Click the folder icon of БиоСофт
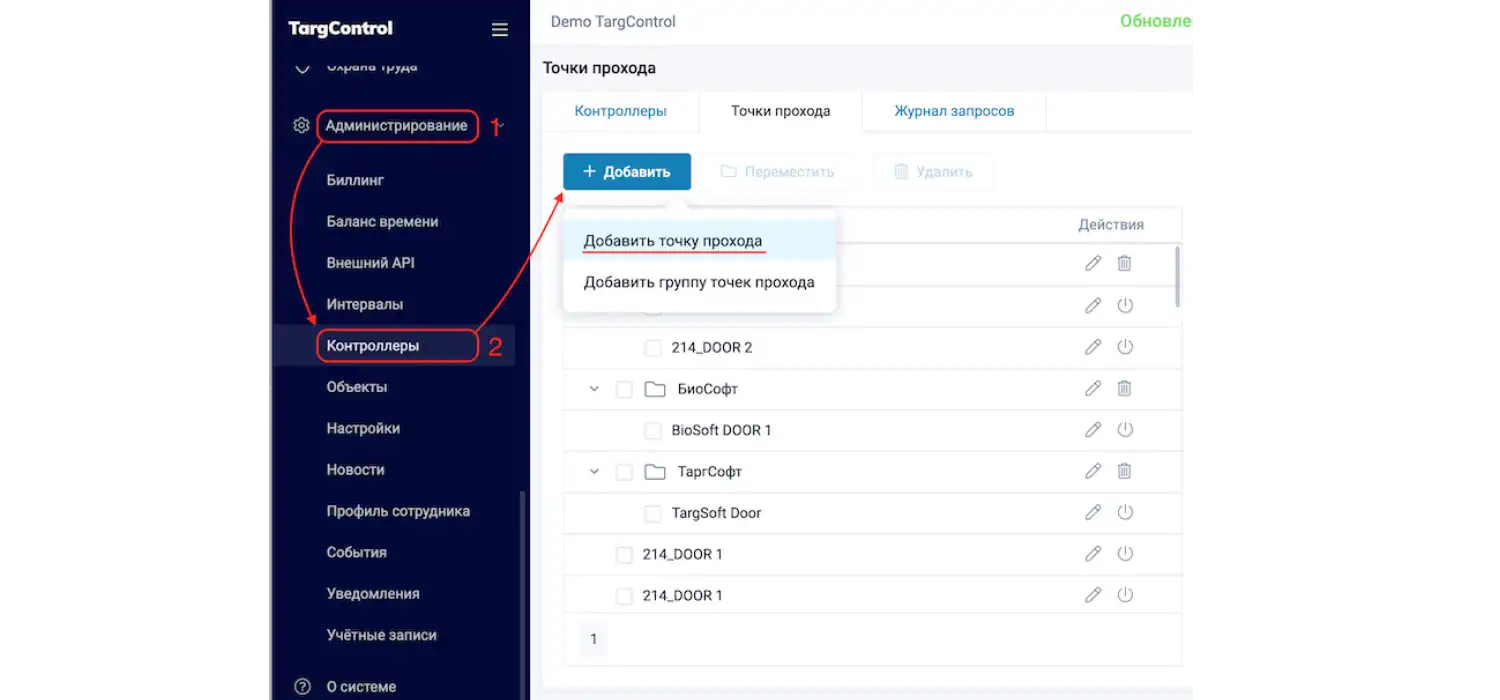This screenshot has height=700, width=1500. (x=655, y=389)
